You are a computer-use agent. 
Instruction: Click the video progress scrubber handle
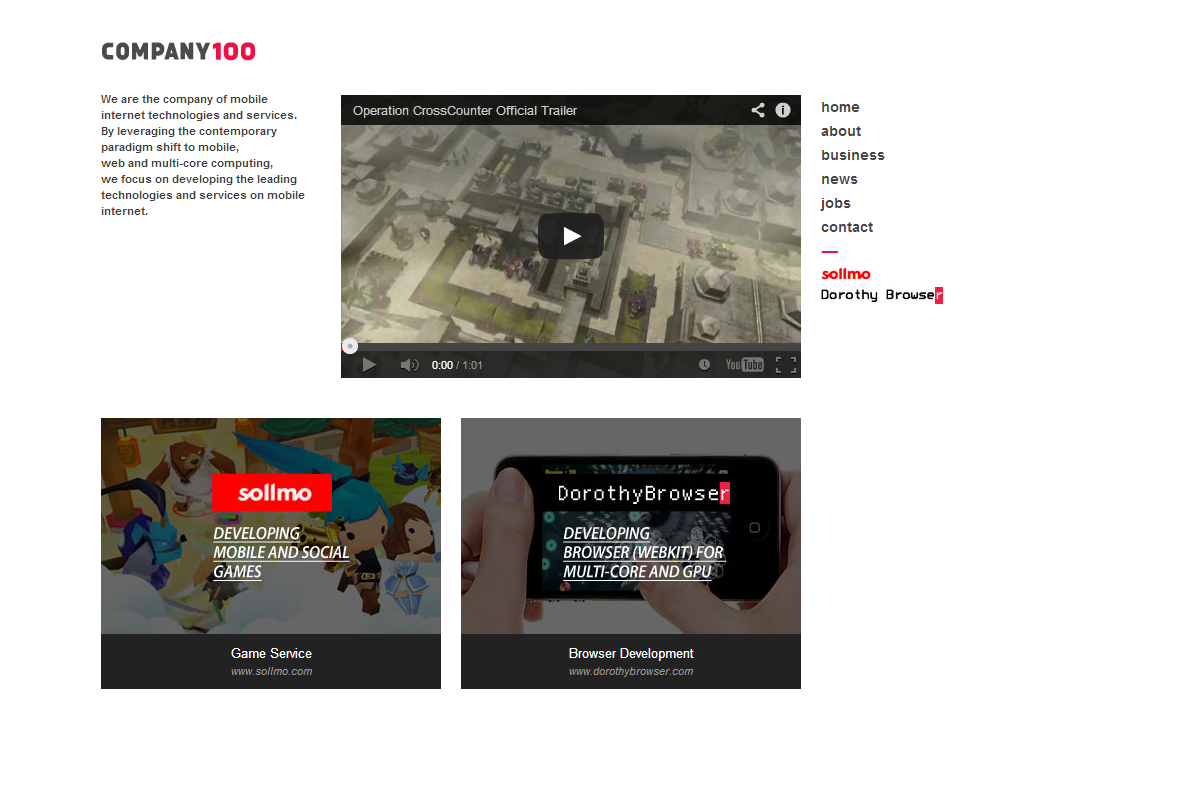[x=350, y=346]
